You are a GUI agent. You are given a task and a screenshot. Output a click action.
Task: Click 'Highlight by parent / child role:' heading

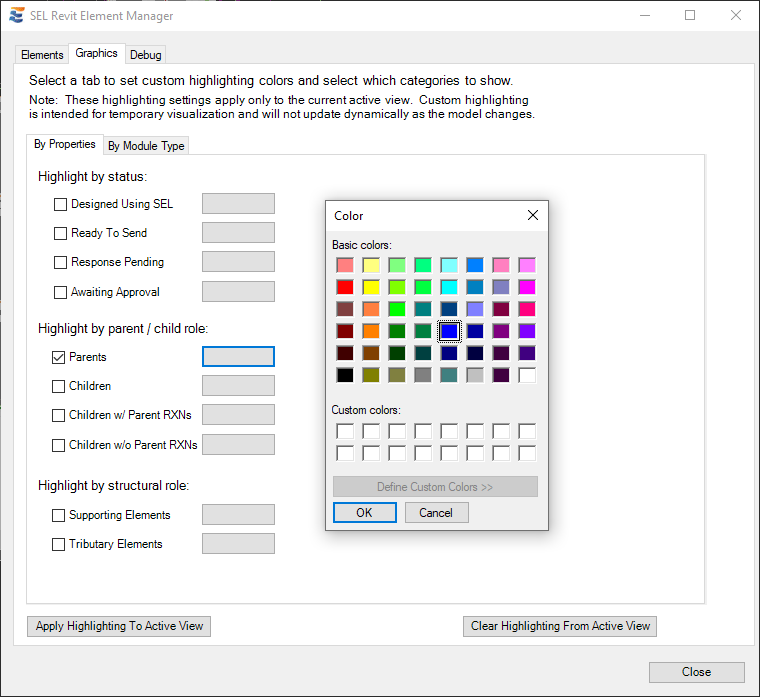click(123, 329)
